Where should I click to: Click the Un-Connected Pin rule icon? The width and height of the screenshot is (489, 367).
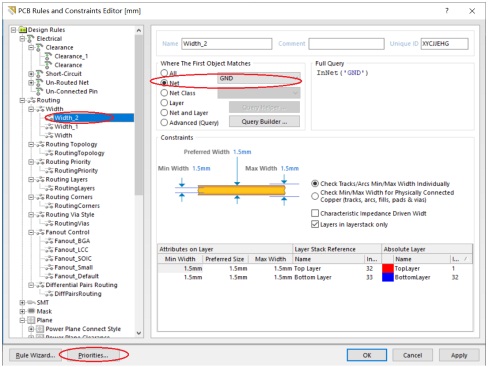(40, 91)
